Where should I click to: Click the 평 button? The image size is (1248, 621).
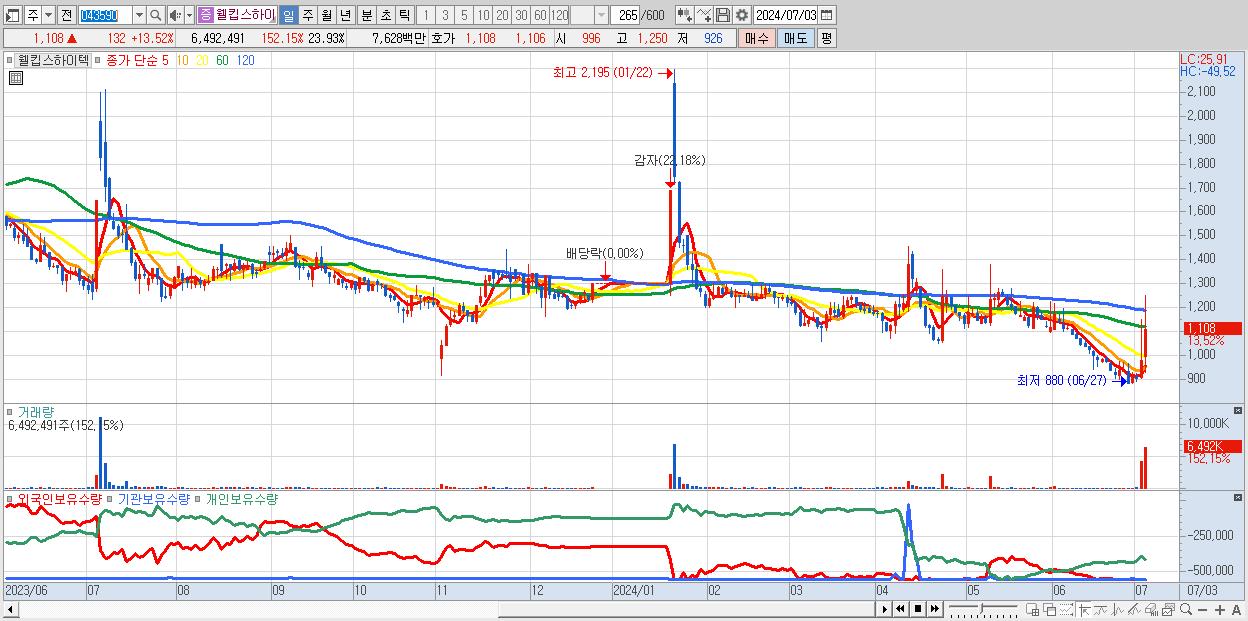coord(826,38)
